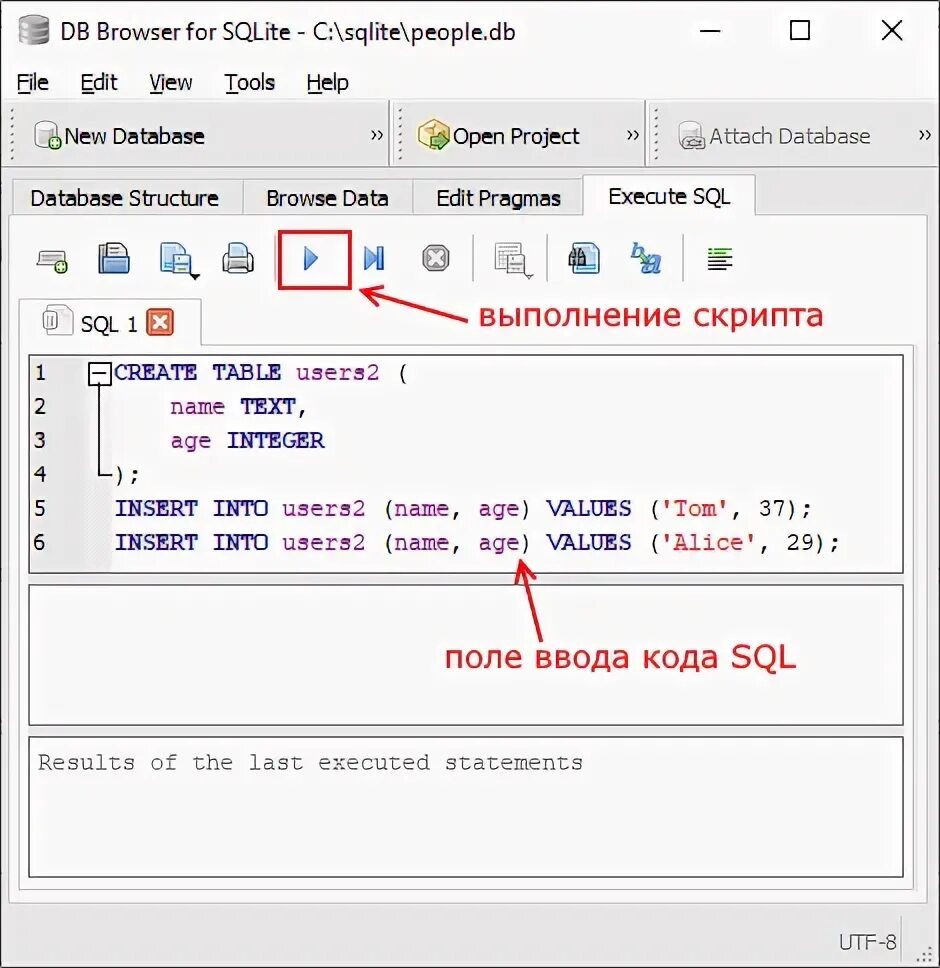The width and height of the screenshot is (940, 968).
Task: Click line number 5 in editor margin
Action: tap(40, 508)
